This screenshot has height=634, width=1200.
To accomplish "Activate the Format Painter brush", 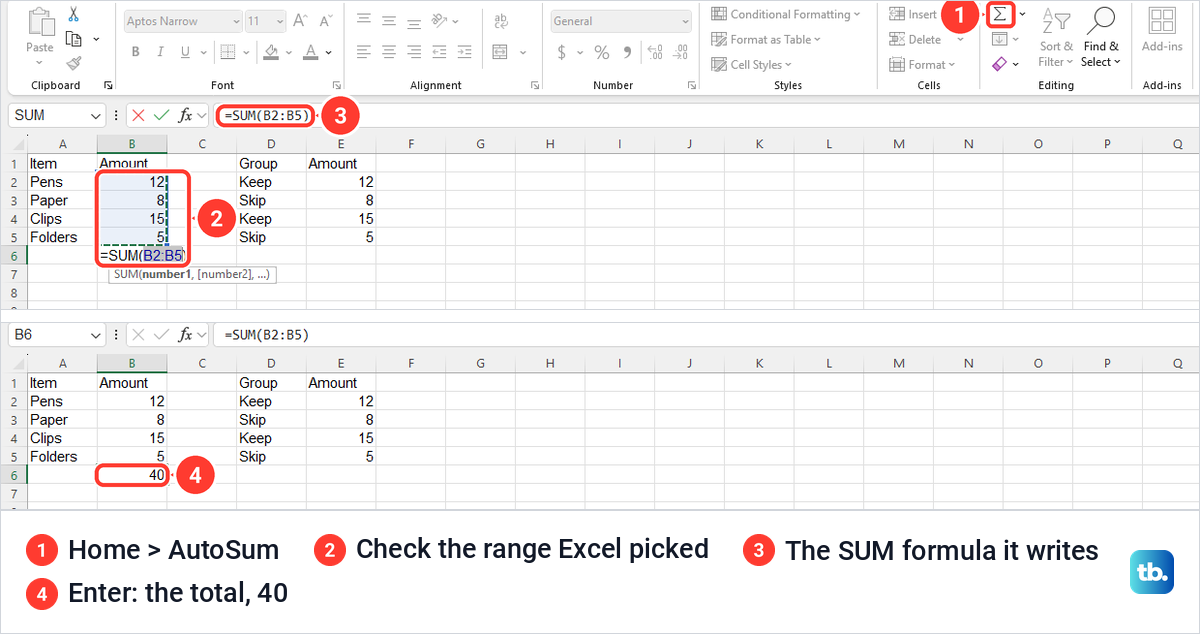I will point(74,64).
